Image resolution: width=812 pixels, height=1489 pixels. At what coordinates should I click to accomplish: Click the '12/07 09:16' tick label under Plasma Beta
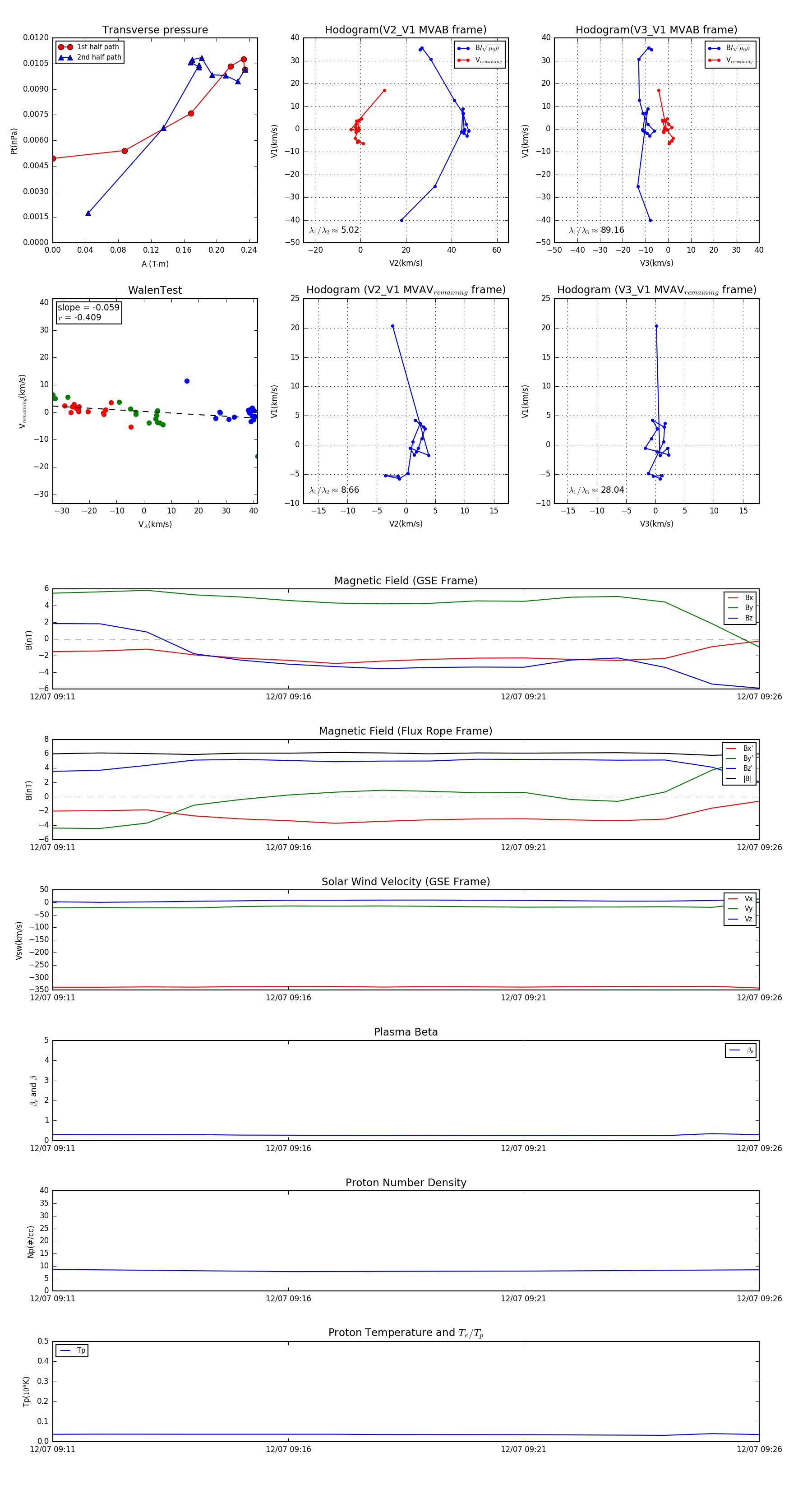(288, 1148)
